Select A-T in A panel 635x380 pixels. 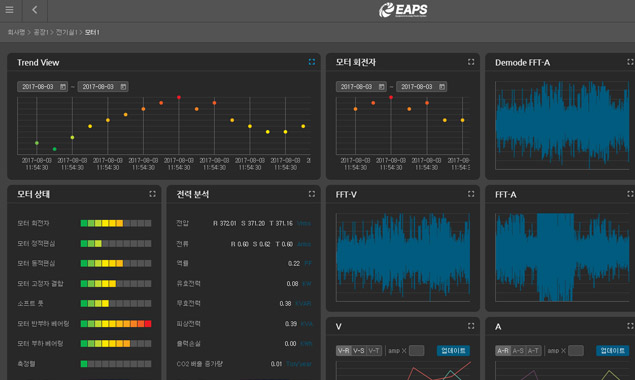coord(533,351)
